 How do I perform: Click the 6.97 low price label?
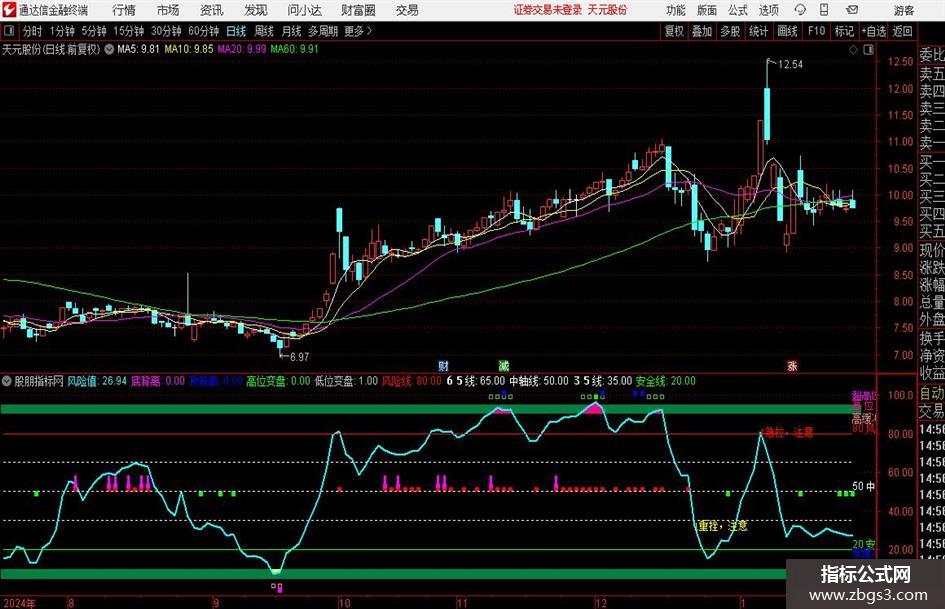(300, 357)
